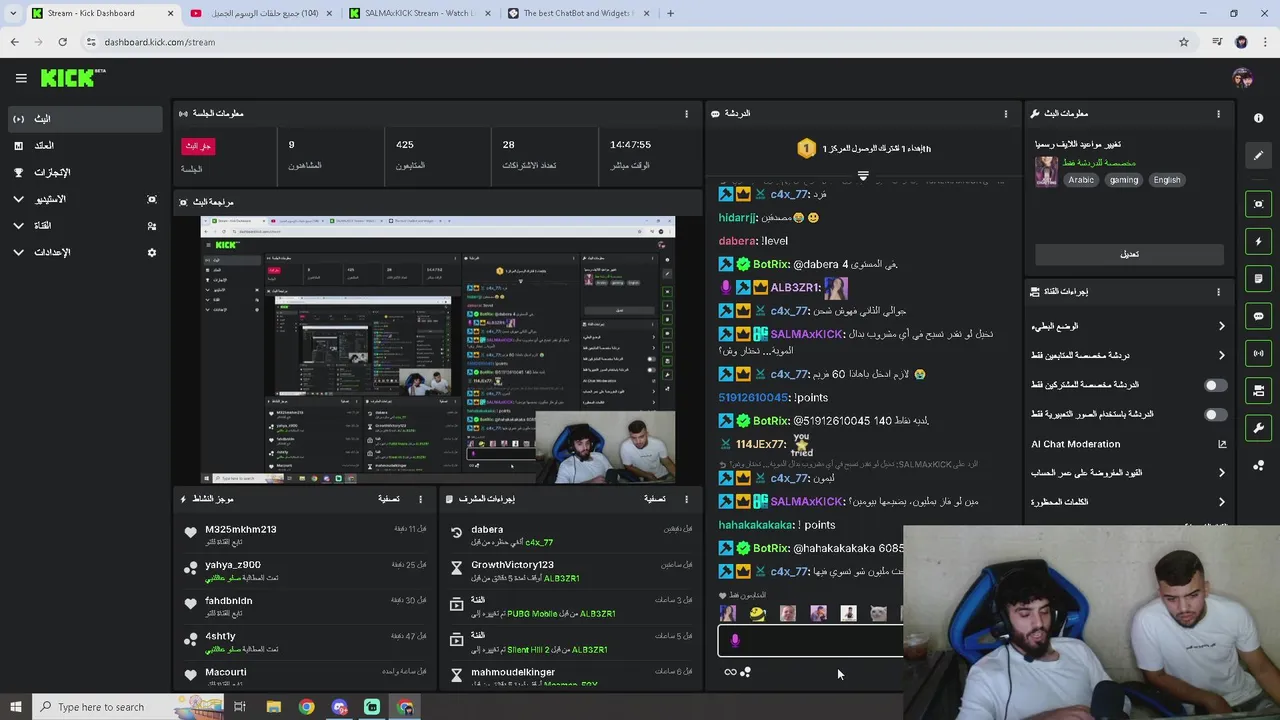Open the more options of الدردشة chat panel
This screenshot has height=720, width=1280.
(1006, 114)
